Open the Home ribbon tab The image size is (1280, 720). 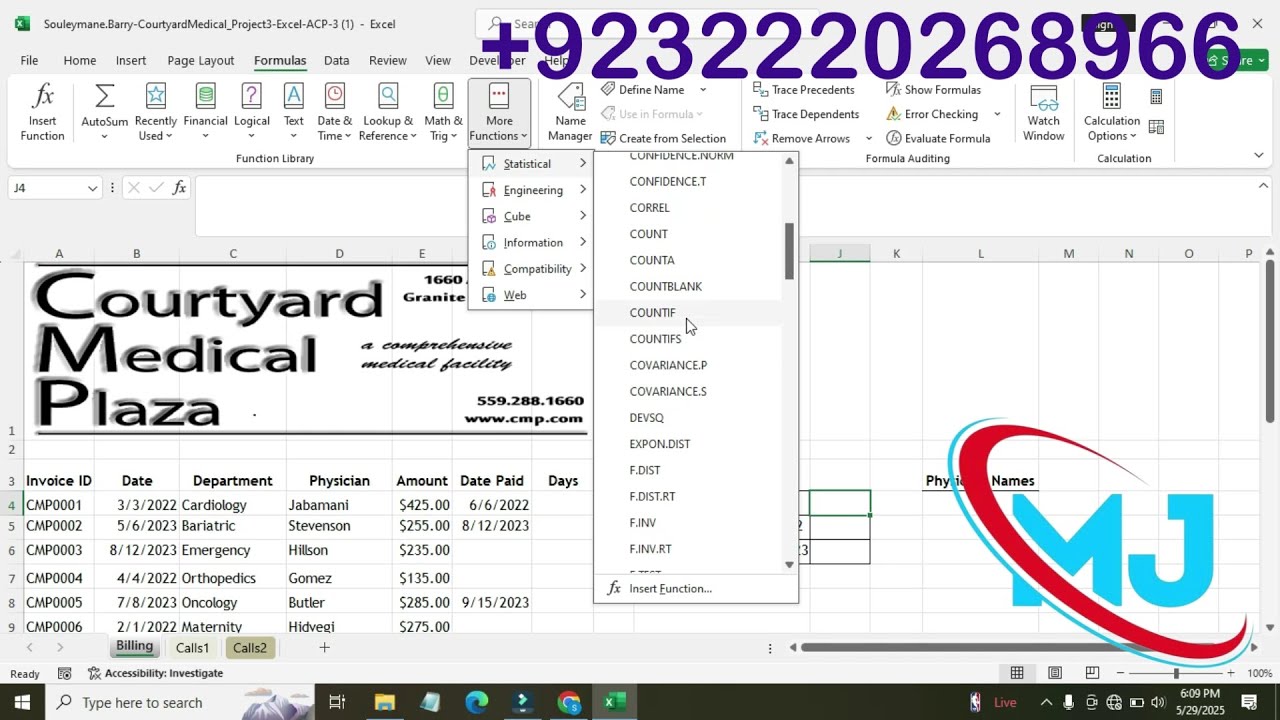pyautogui.click(x=80, y=61)
